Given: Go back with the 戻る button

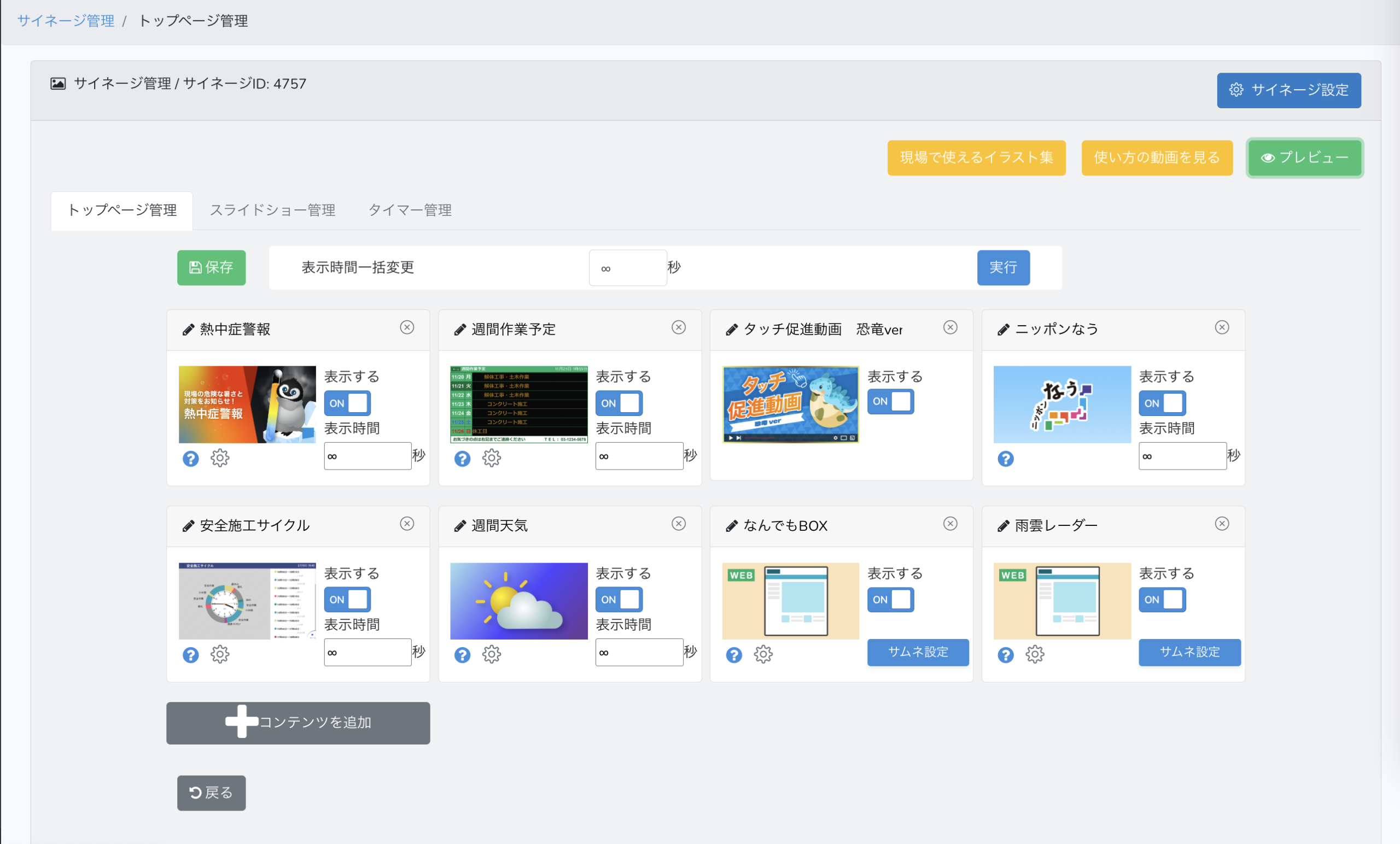Looking at the screenshot, I should (211, 793).
